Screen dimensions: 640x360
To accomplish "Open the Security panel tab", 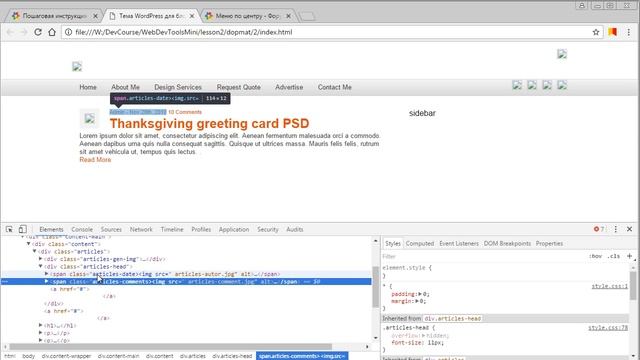I will [267, 229].
